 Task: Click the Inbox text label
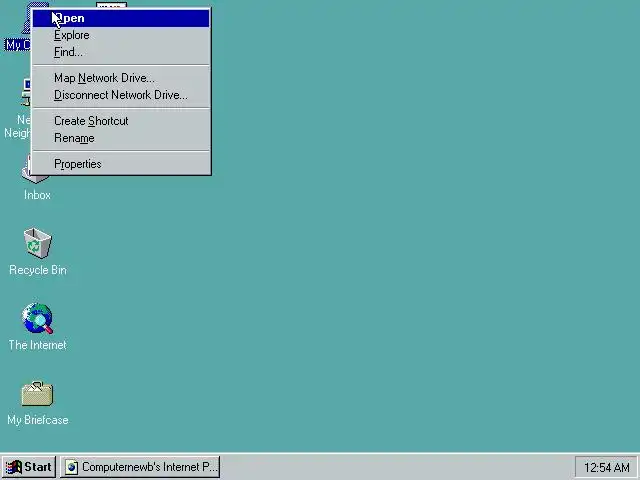pyautogui.click(x=38, y=195)
